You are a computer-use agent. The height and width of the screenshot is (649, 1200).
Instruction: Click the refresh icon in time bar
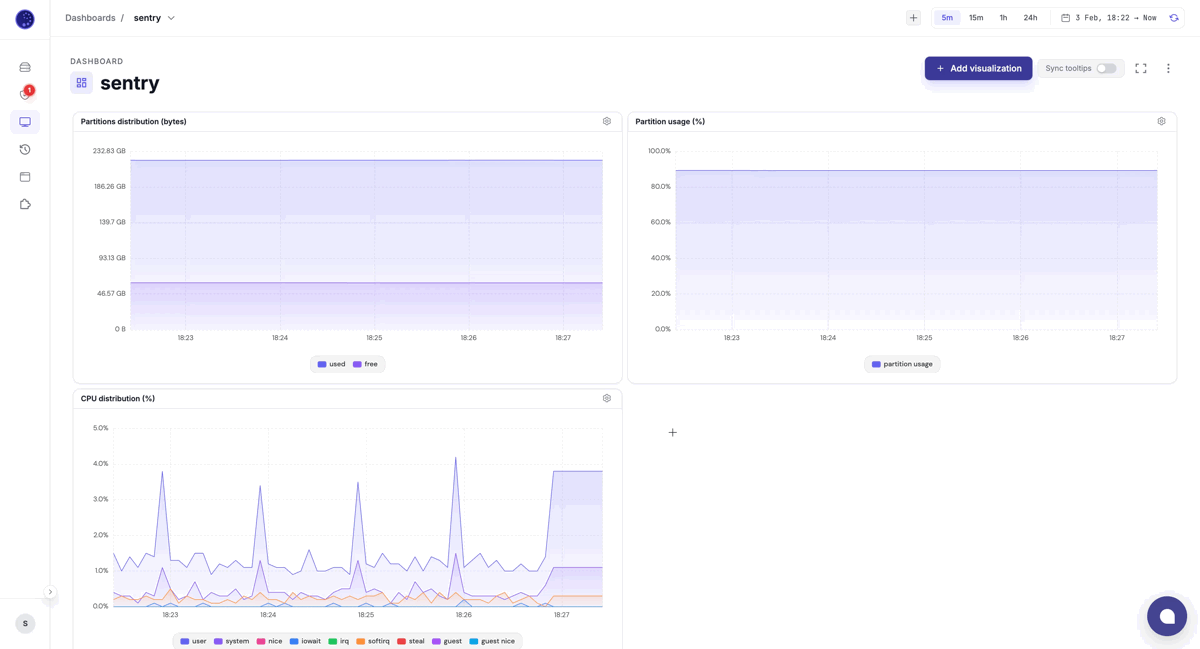(x=1174, y=18)
